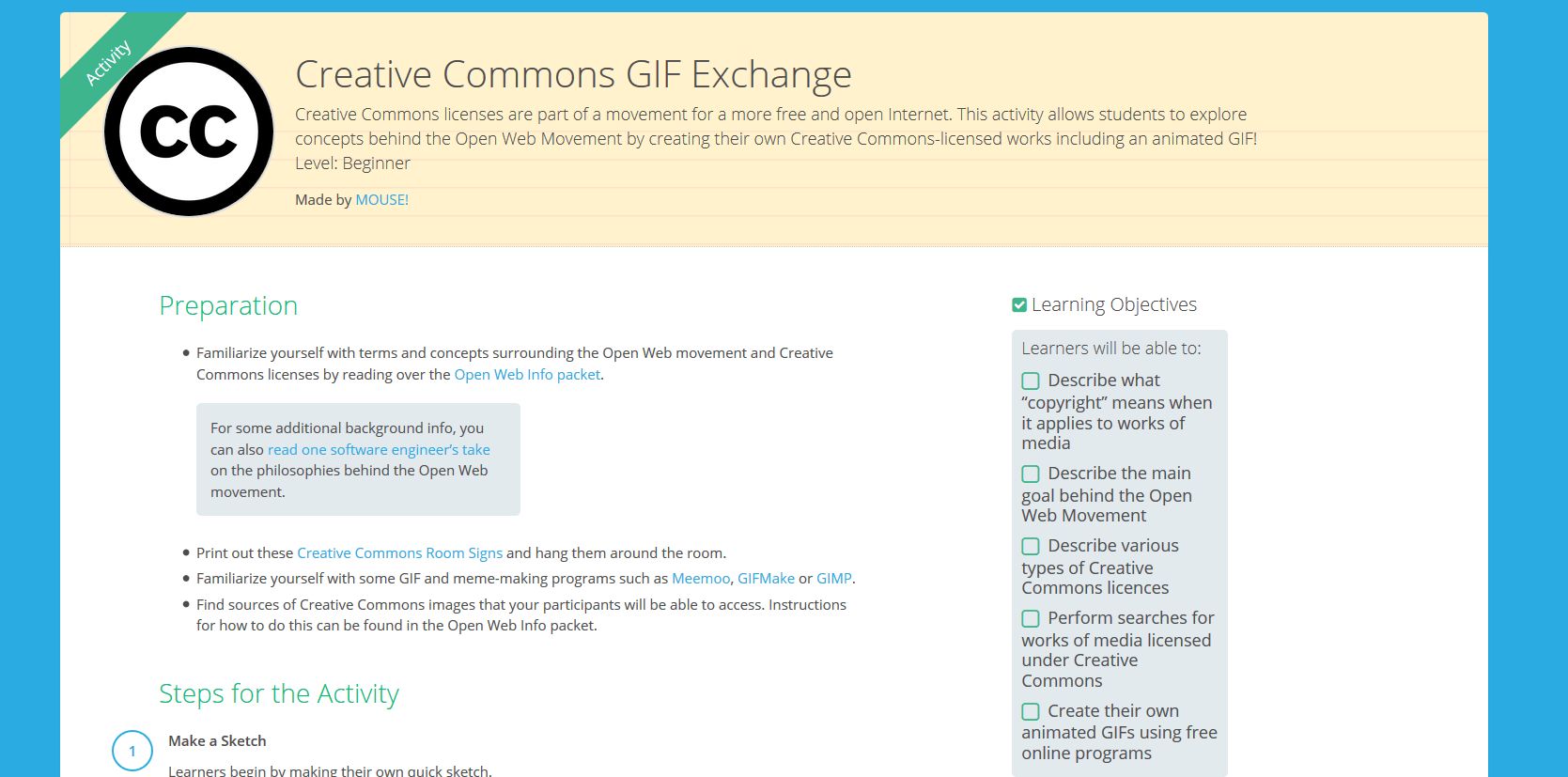Click 'Learners begin by making their own quick sketch' text
The image size is (1568, 777).
330,769
